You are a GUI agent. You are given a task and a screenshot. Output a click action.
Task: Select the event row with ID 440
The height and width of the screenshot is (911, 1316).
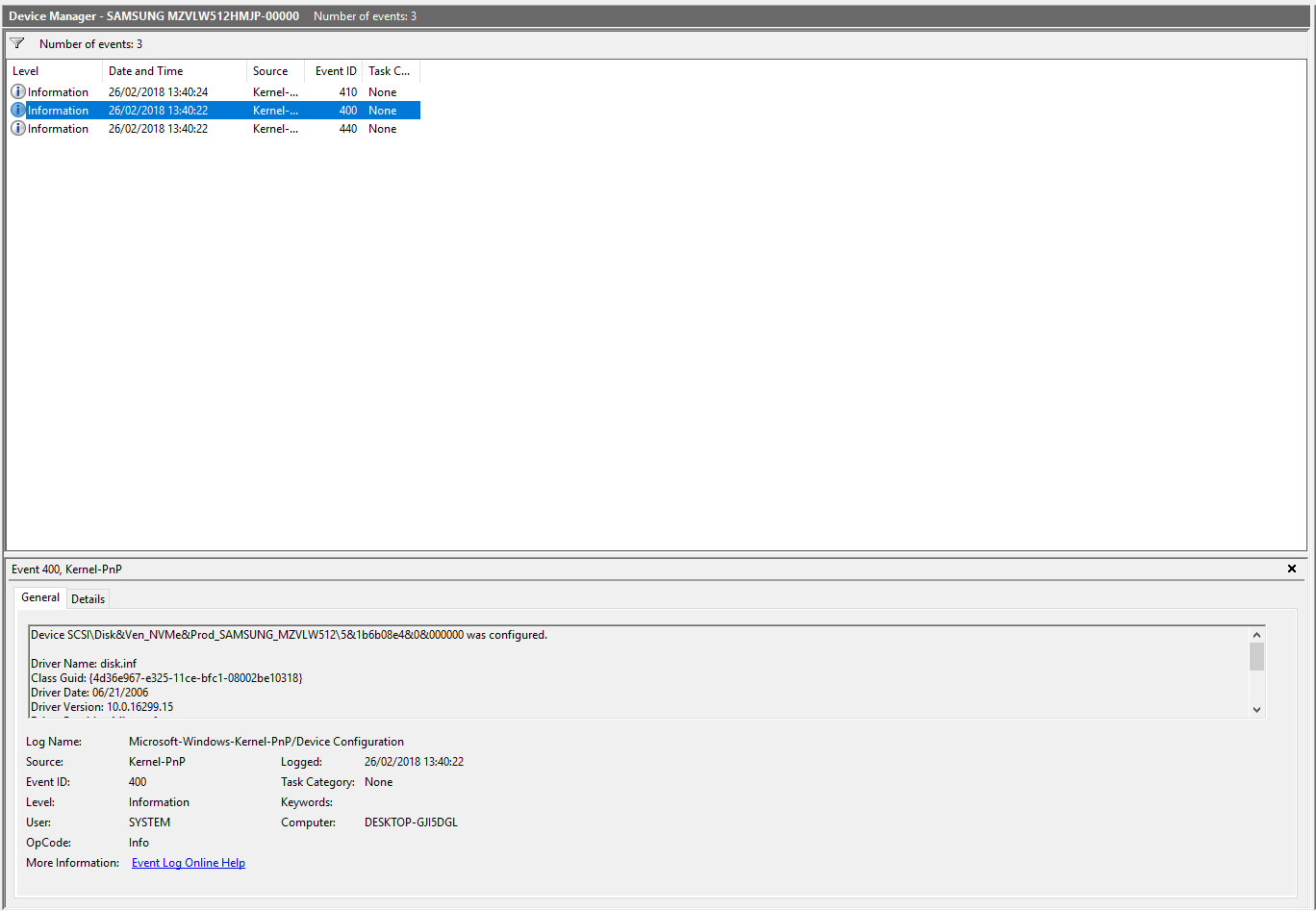[x=214, y=128]
